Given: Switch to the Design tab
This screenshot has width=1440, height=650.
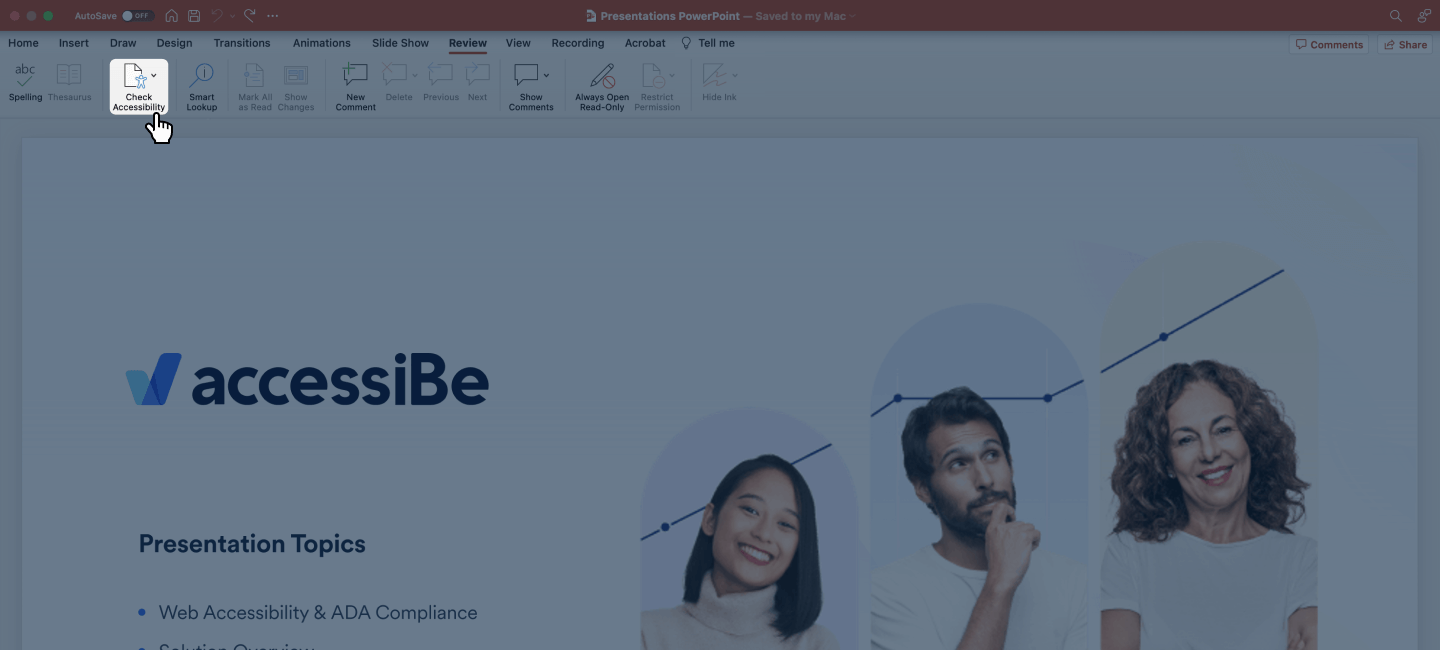Looking at the screenshot, I should click(174, 43).
